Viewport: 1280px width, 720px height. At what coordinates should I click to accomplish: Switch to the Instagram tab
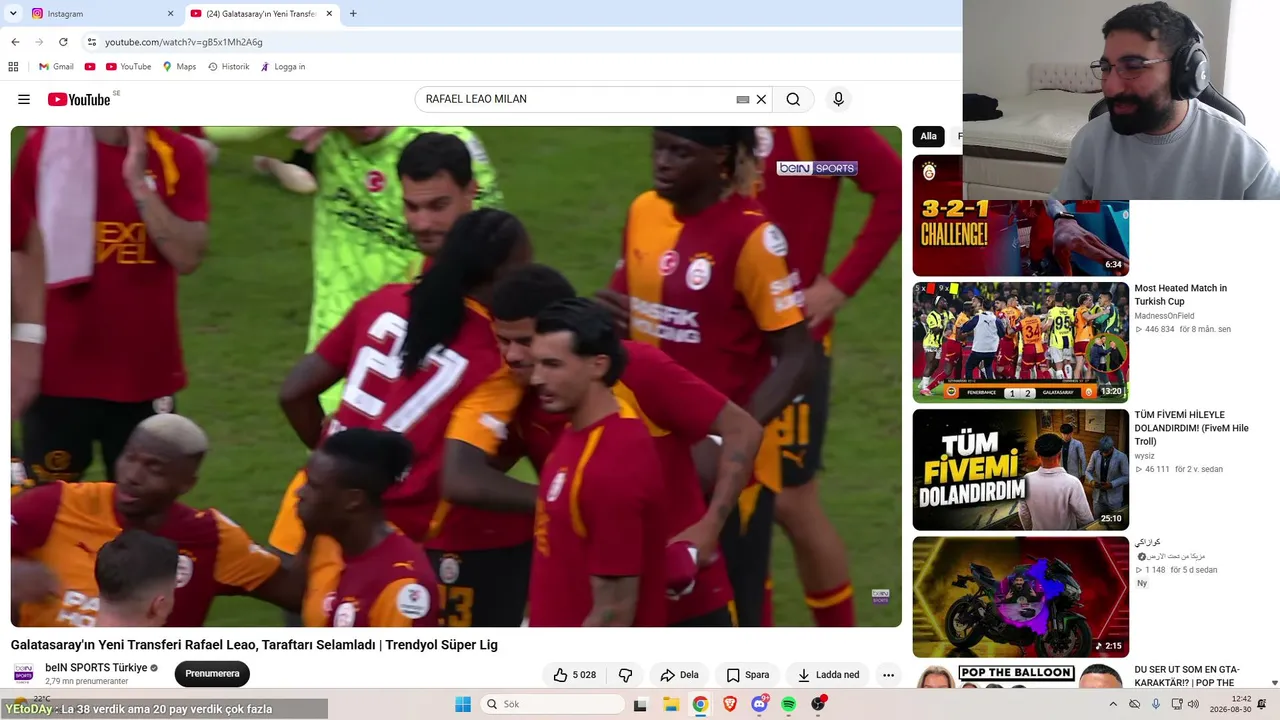pyautogui.click(x=100, y=14)
